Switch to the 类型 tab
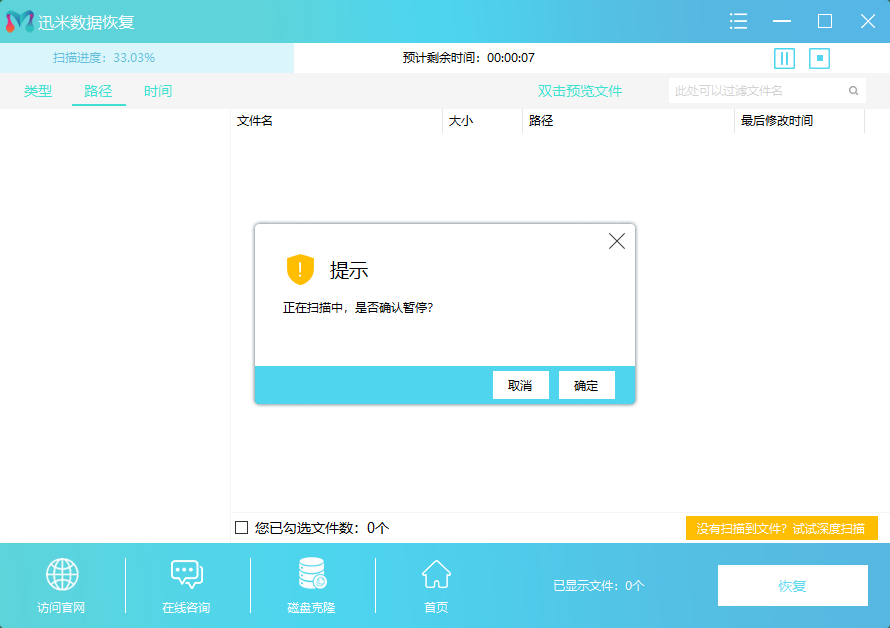Screen dimensions: 890x628 pyautogui.click(x=38, y=91)
